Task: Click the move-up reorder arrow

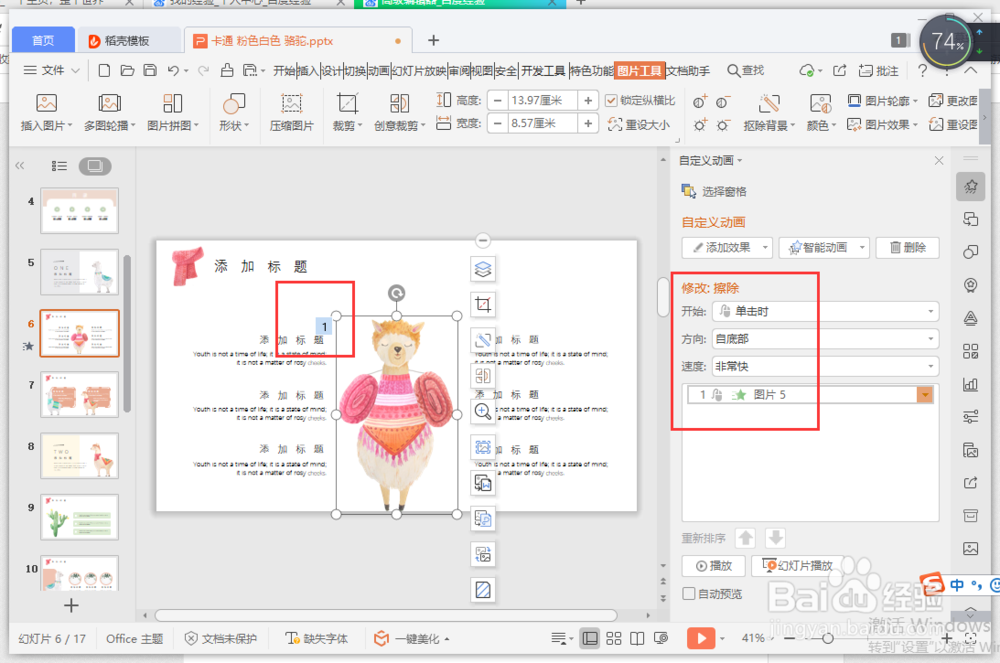Action: point(745,538)
